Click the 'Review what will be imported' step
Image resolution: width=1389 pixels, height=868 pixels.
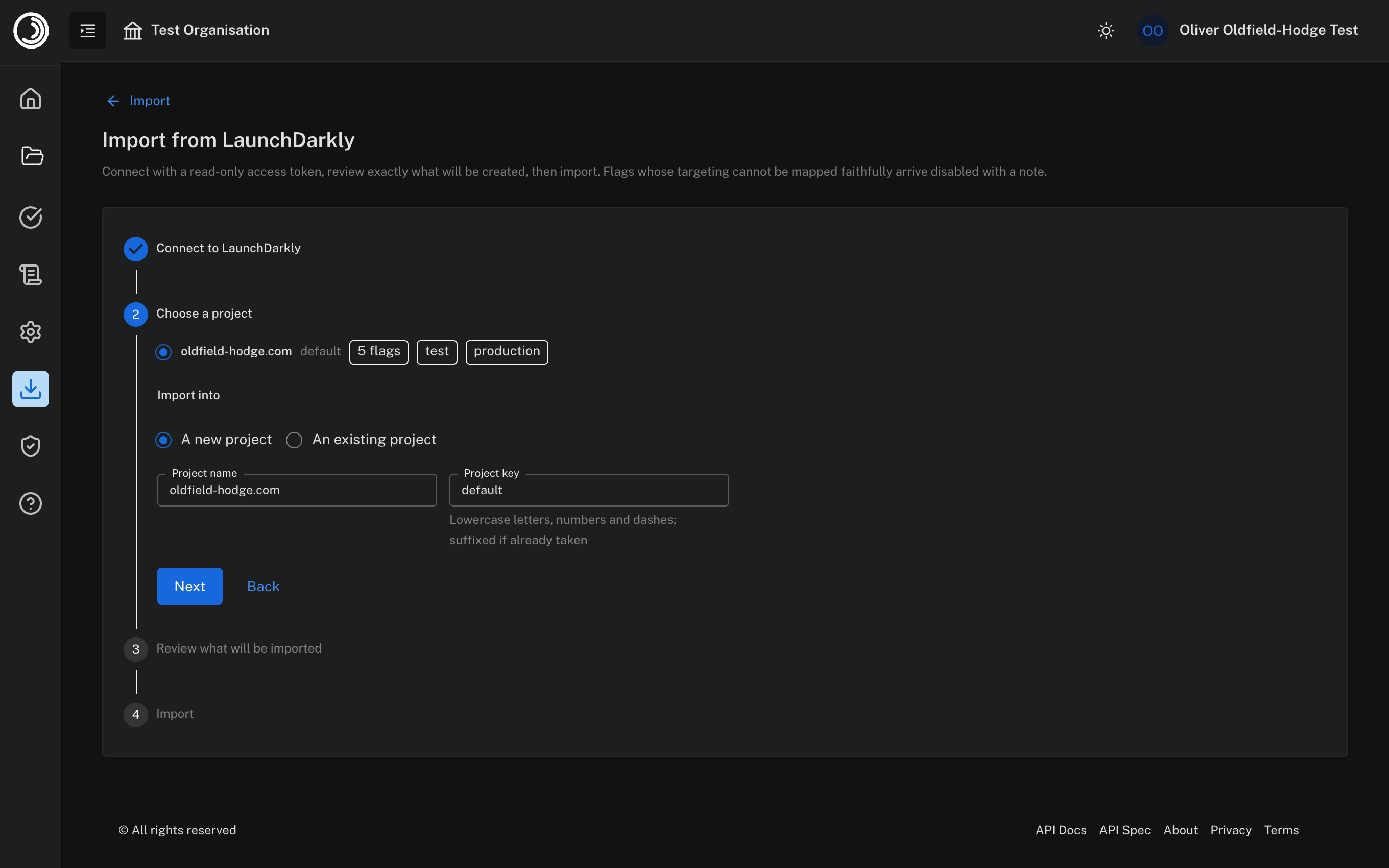(239, 648)
